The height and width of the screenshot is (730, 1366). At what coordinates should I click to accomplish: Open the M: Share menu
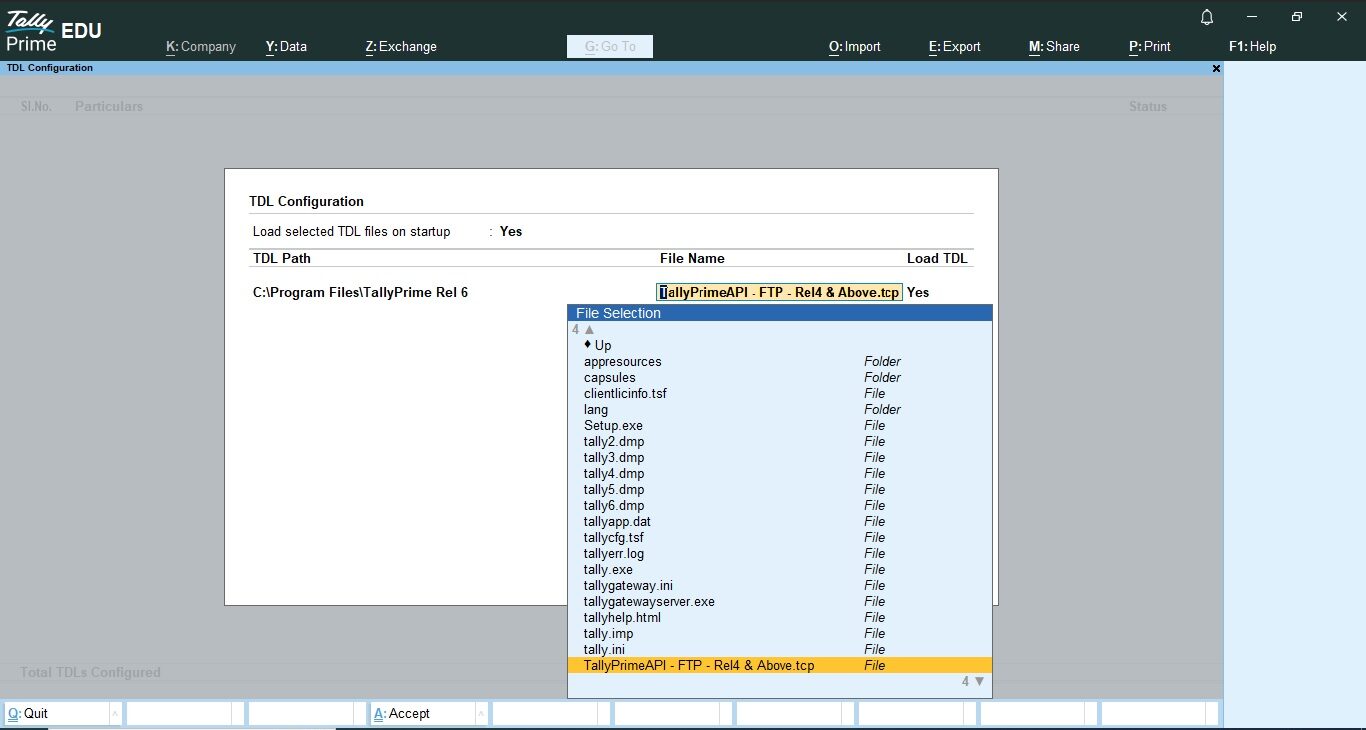click(x=1054, y=46)
